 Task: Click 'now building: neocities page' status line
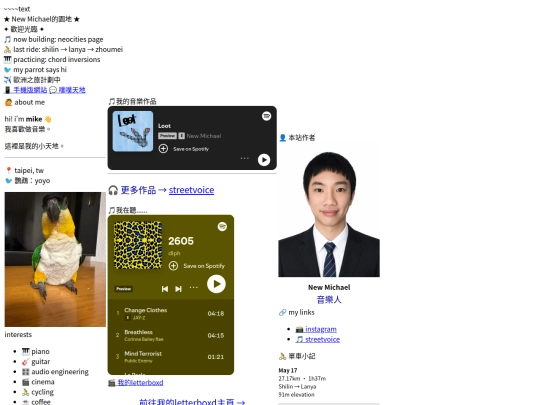[54, 39]
